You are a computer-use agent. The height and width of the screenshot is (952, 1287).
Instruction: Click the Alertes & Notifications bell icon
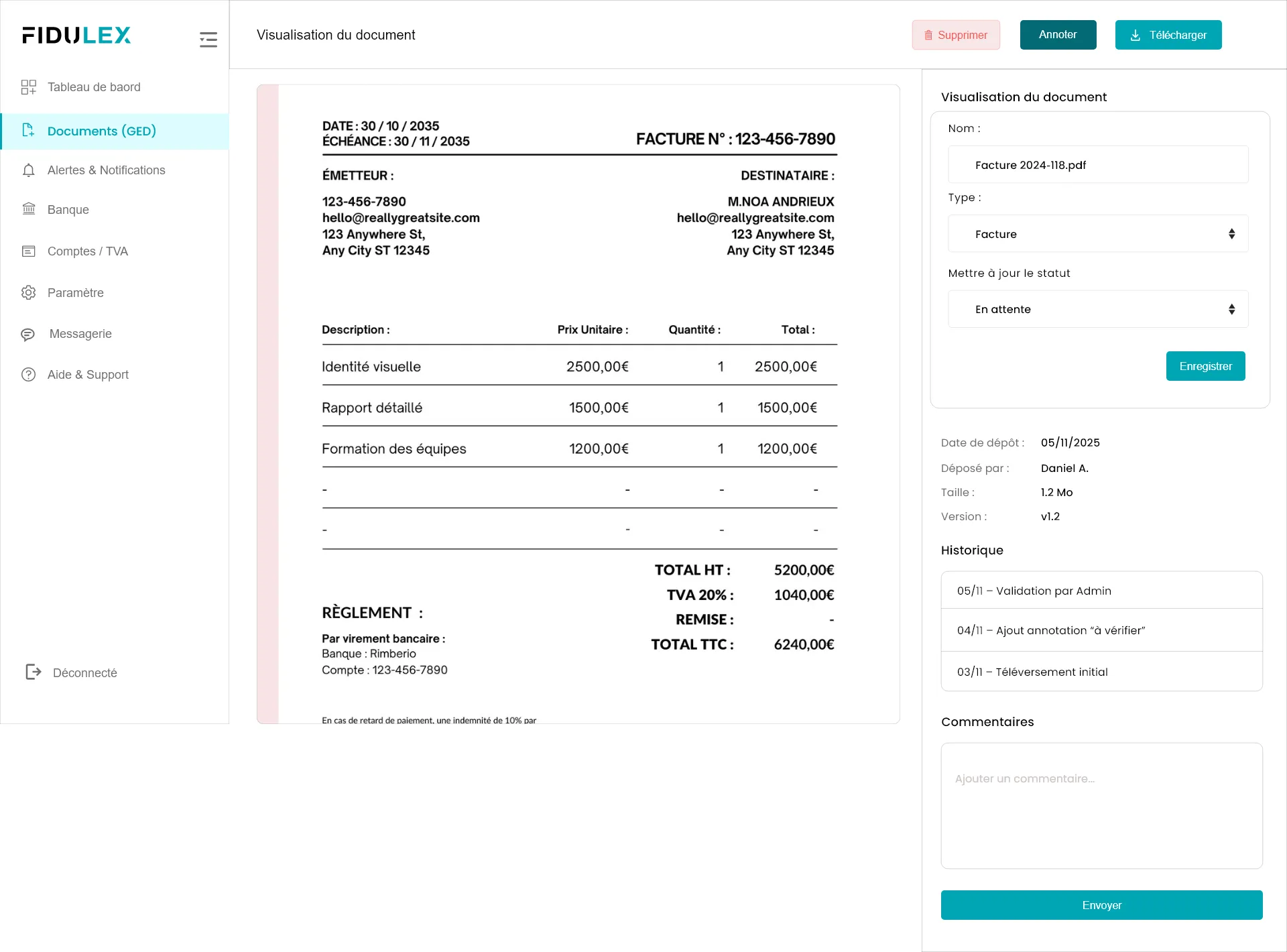pyautogui.click(x=28, y=170)
